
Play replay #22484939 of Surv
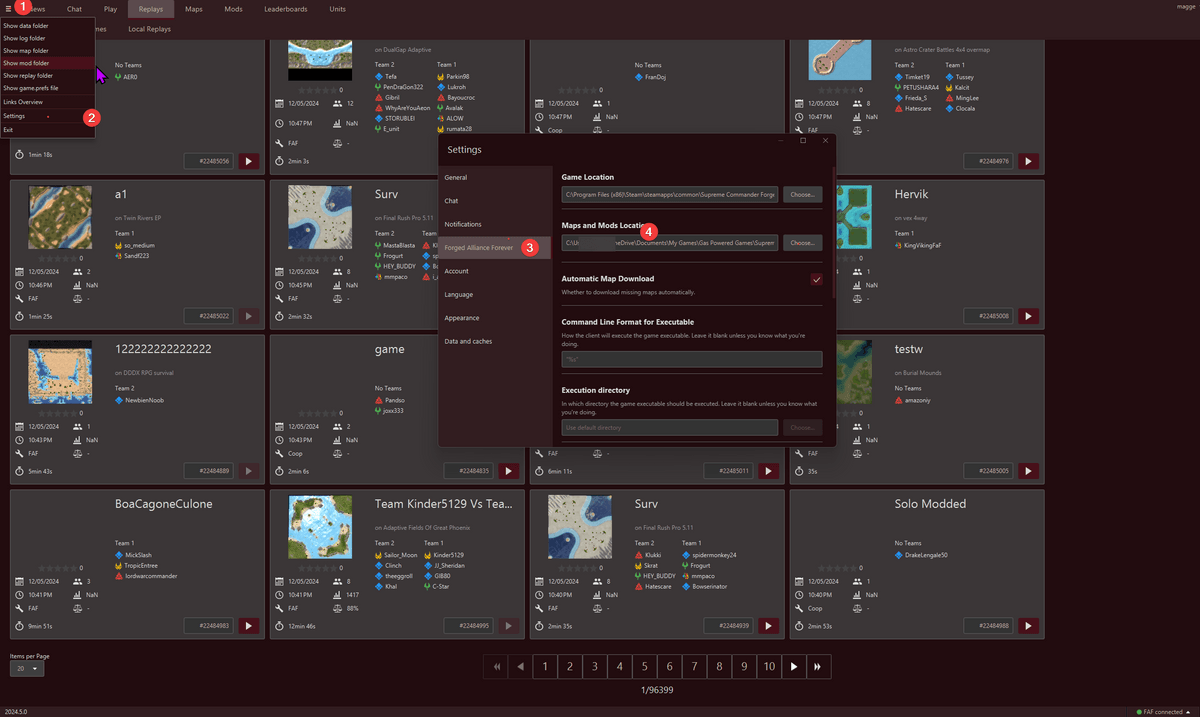tap(768, 626)
